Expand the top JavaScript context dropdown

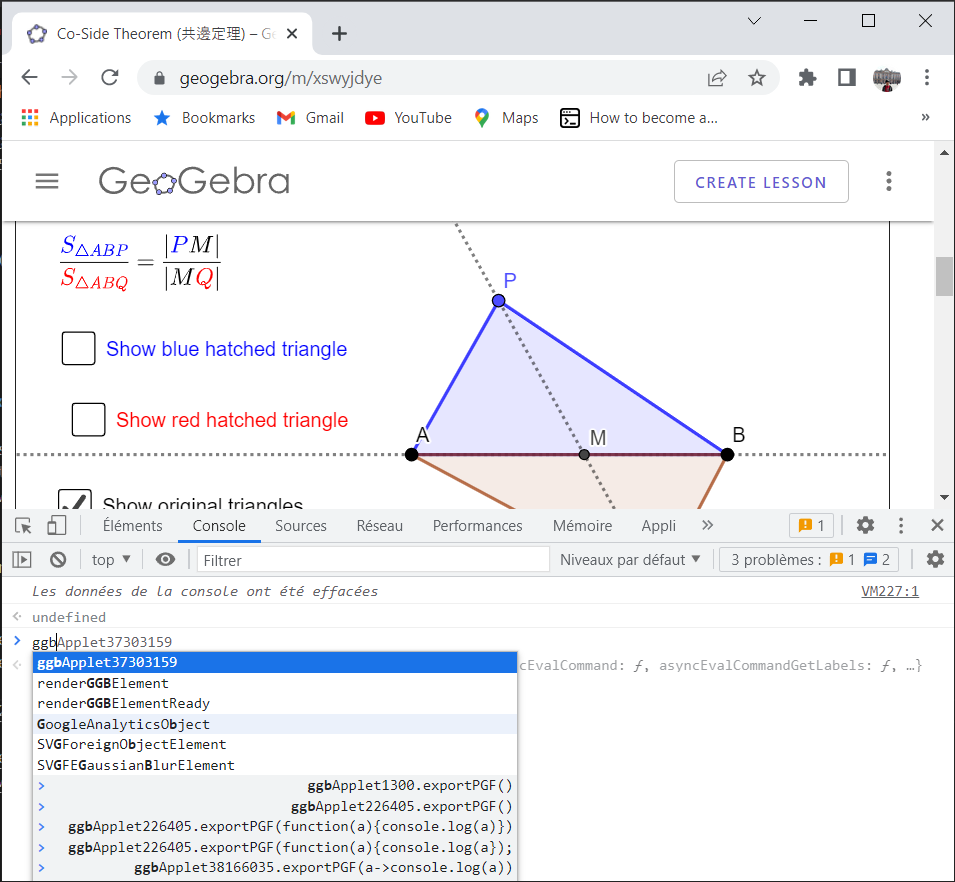pyautogui.click(x=111, y=560)
